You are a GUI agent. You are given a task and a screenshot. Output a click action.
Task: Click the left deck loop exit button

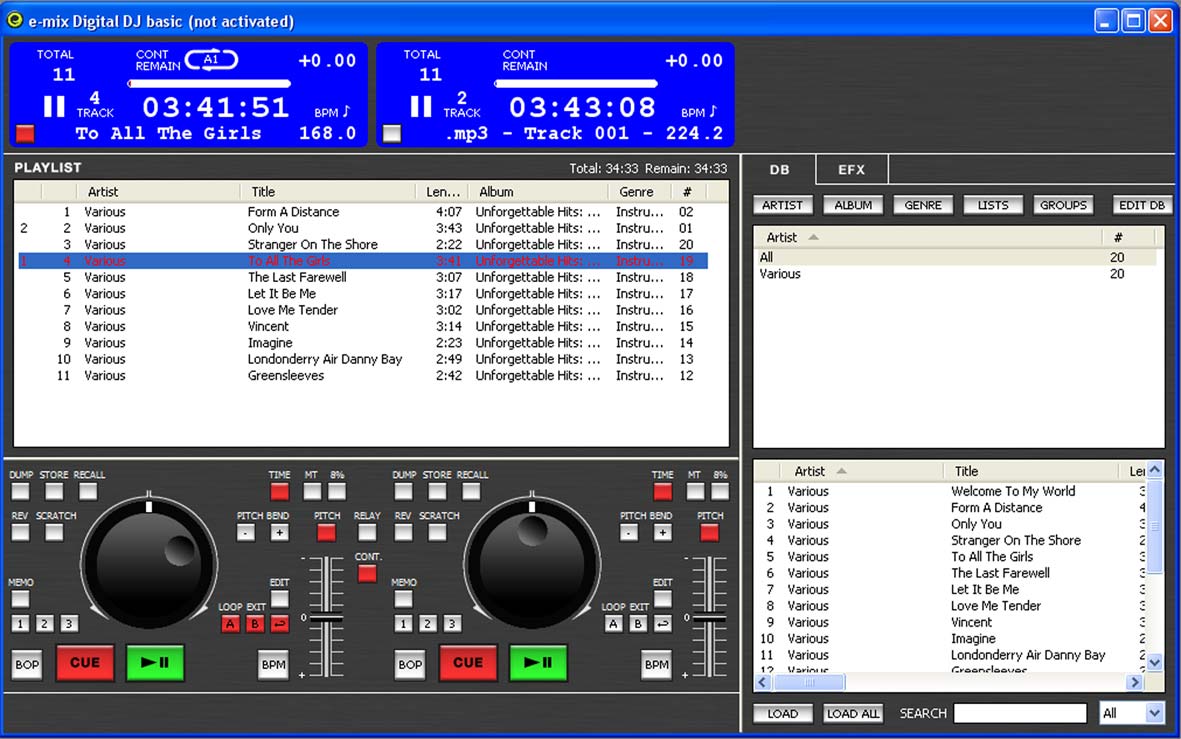pos(279,624)
